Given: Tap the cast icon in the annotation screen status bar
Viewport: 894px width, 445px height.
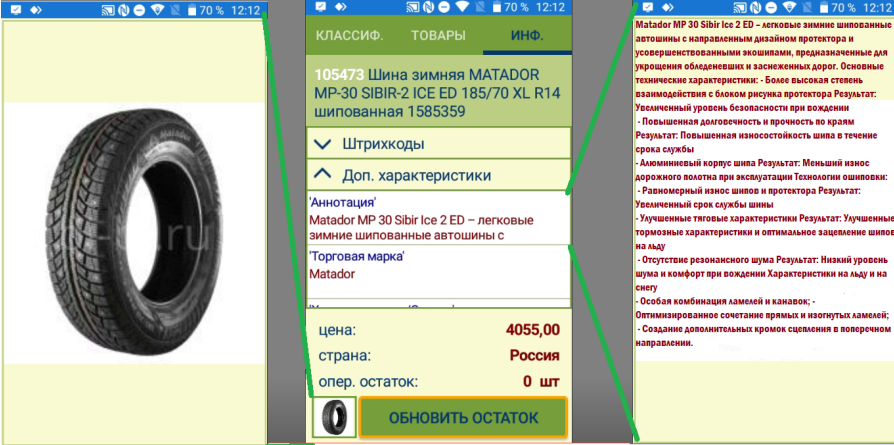Looking at the screenshot, I should pos(740,7).
